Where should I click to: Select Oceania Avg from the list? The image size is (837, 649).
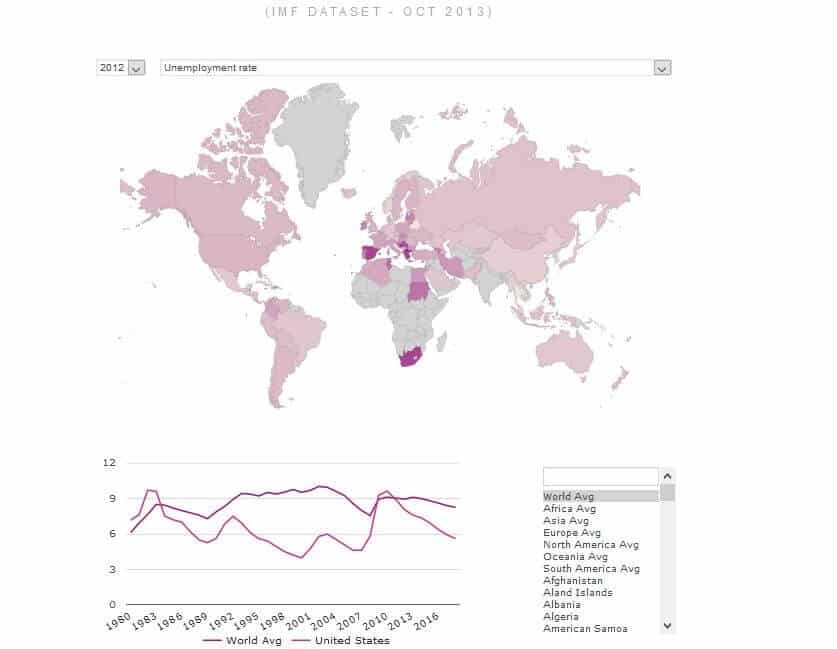[x=575, y=557]
